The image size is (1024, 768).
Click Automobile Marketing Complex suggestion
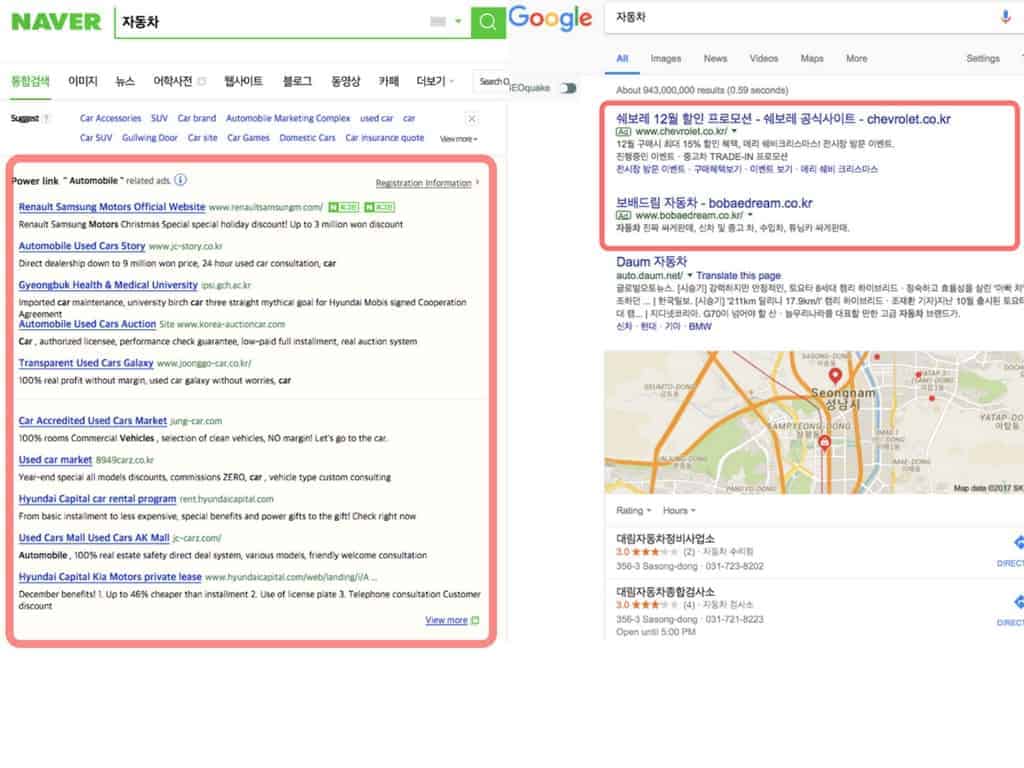click(x=288, y=118)
